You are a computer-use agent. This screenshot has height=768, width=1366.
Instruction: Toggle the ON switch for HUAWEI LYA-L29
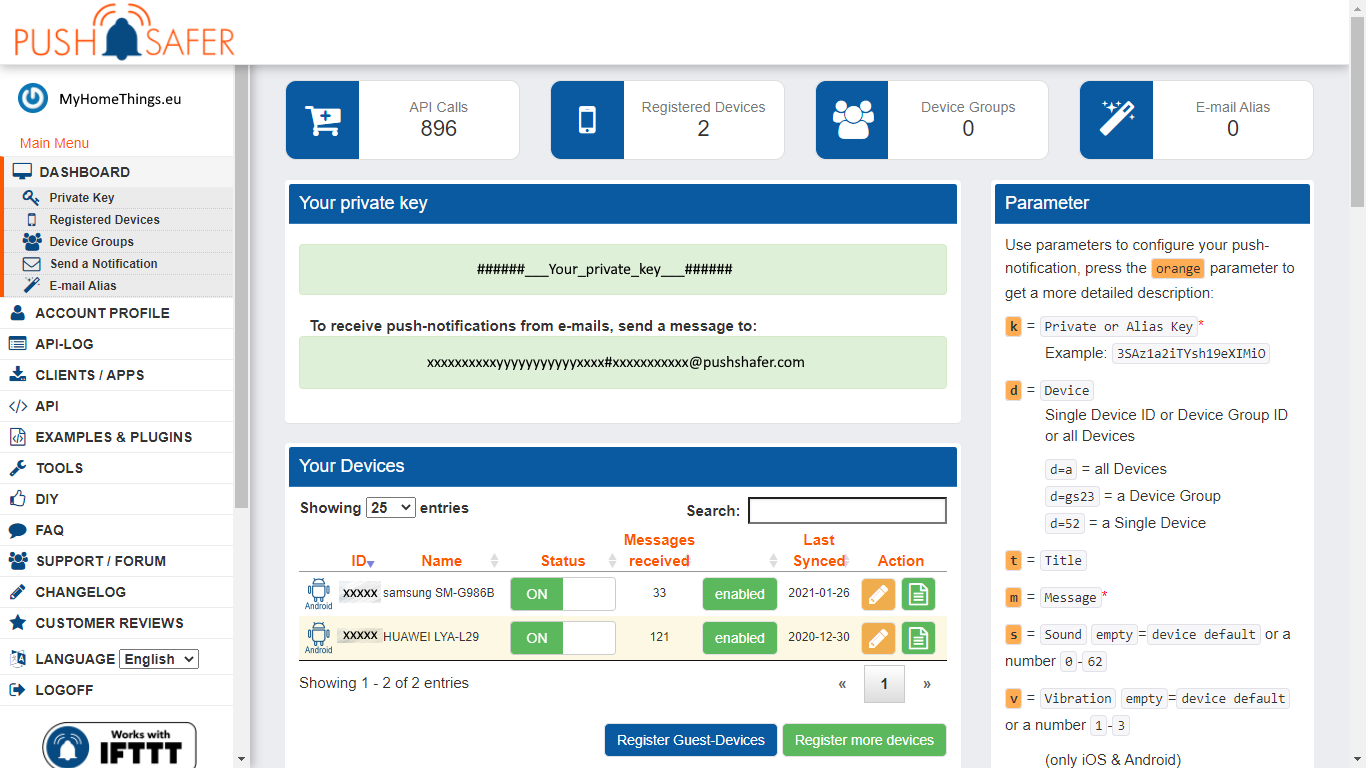coord(563,638)
